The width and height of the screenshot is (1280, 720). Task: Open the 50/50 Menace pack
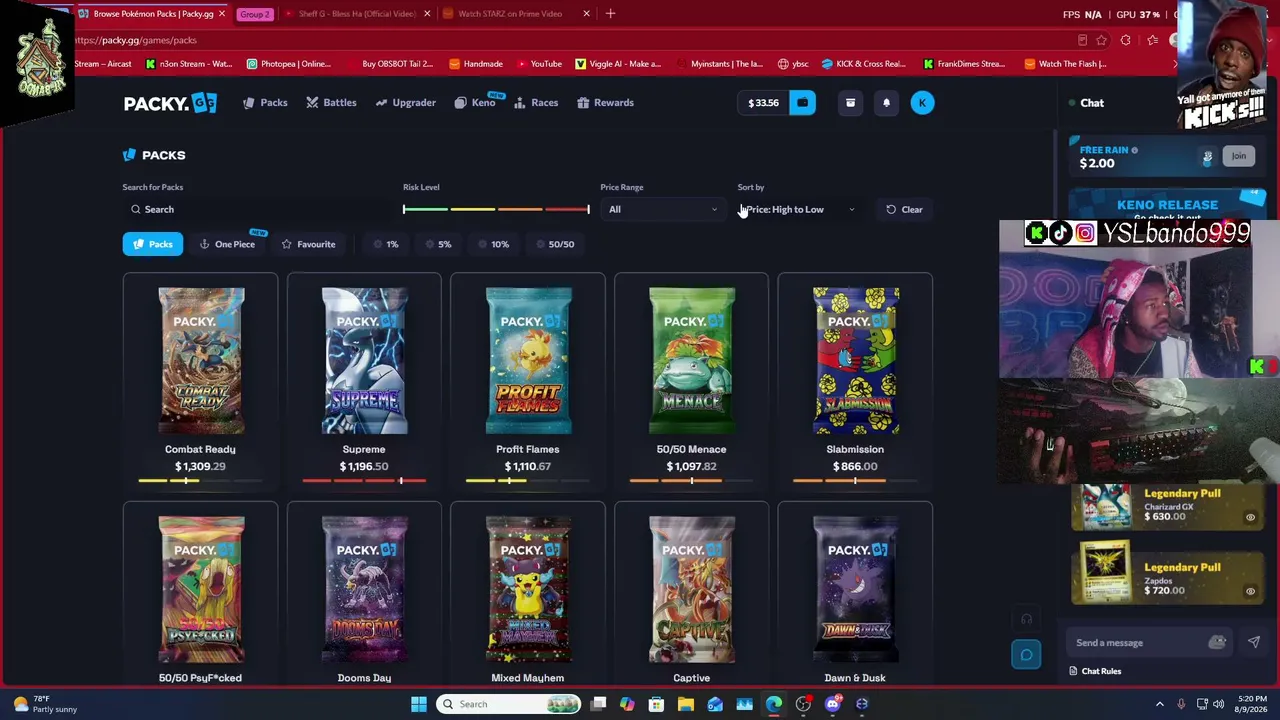pyautogui.click(x=691, y=381)
